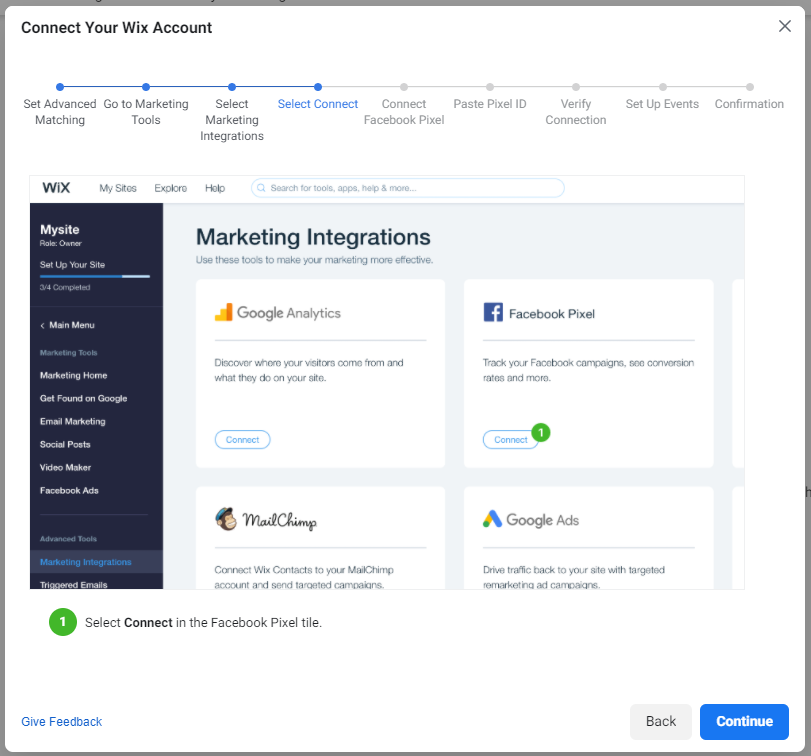
Task: Click the Facebook Pixel logo icon
Action: (x=493, y=312)
